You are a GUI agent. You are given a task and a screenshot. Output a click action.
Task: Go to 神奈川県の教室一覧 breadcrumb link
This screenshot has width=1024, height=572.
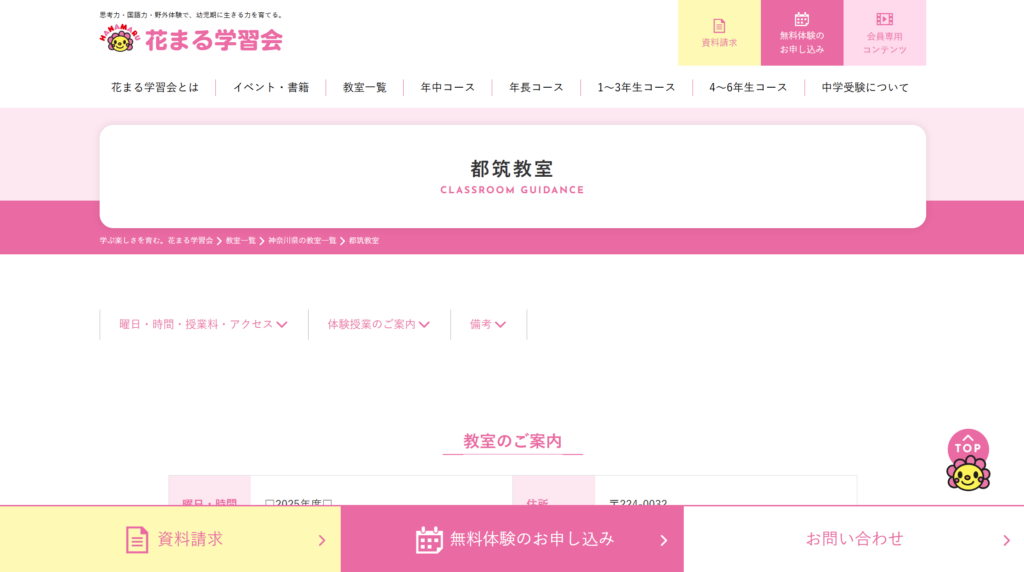(302, 240)
